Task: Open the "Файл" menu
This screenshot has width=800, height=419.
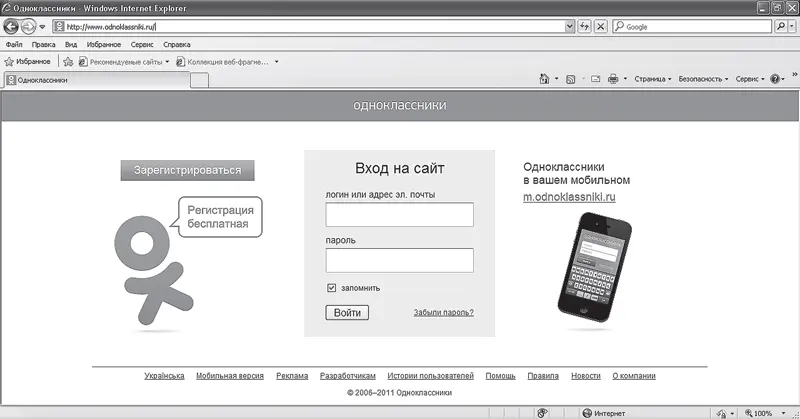Action: click(14, 45)
